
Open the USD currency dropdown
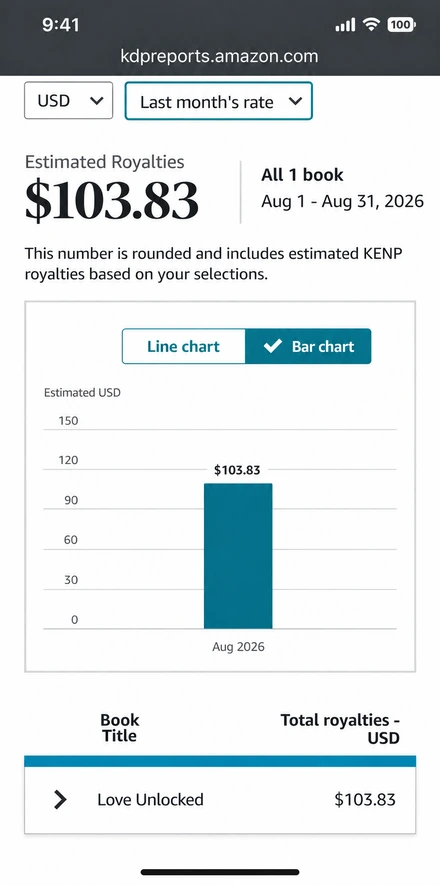(x=68, y=100)
